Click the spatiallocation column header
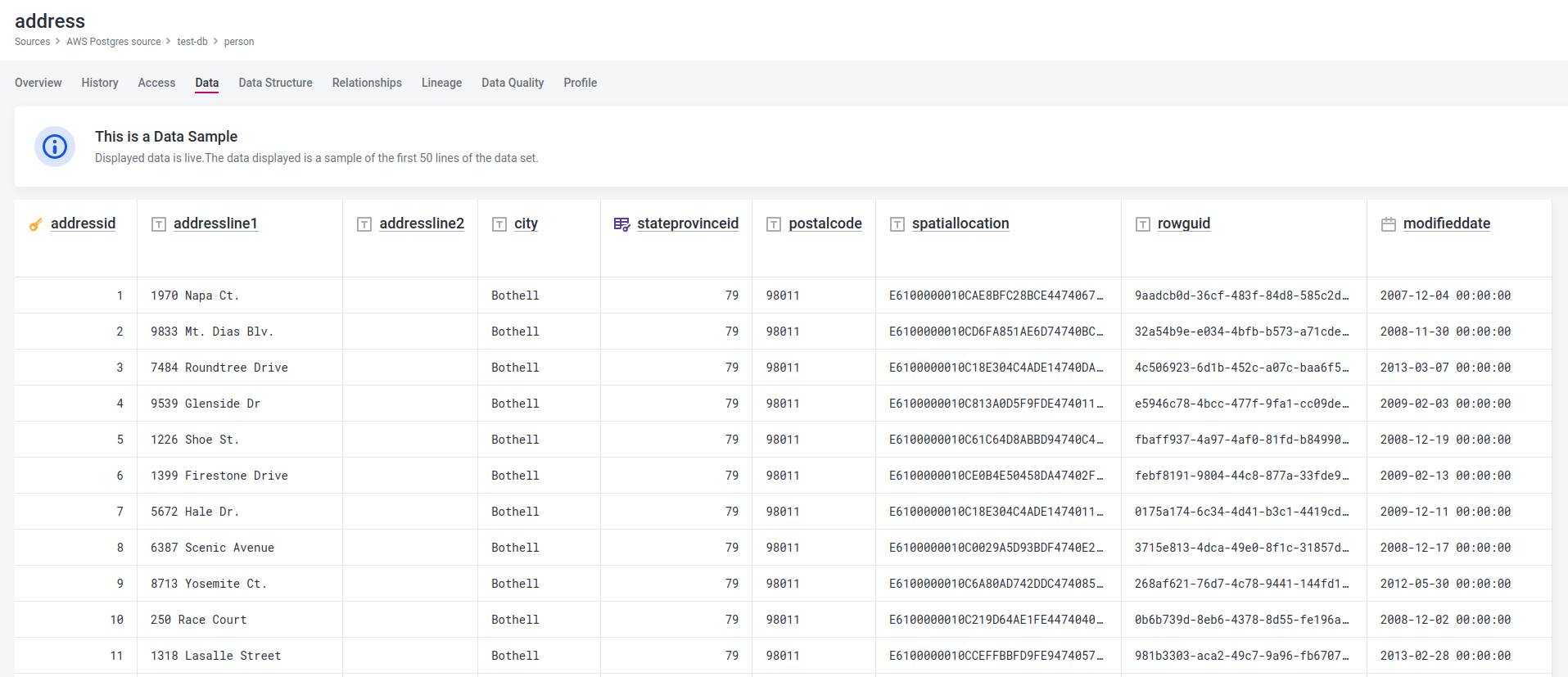Viewport: 1568px width, 677px height. pyautogui.click(x=960, y=223)
